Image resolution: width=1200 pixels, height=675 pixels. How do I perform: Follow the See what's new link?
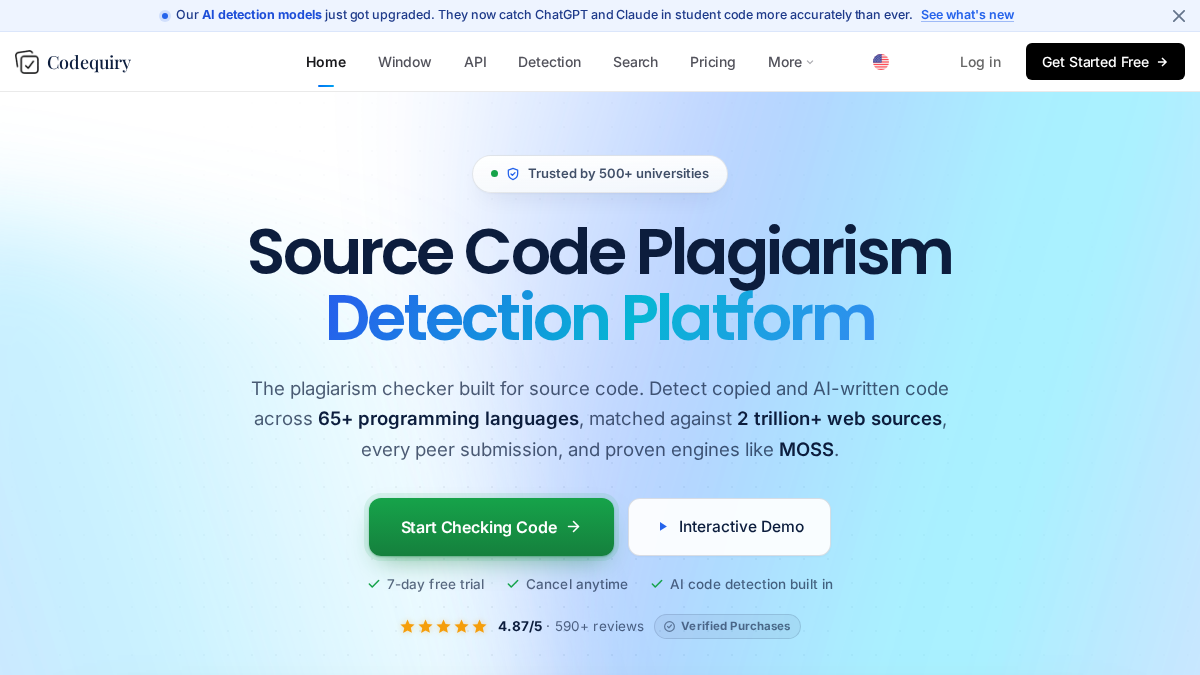967,15
